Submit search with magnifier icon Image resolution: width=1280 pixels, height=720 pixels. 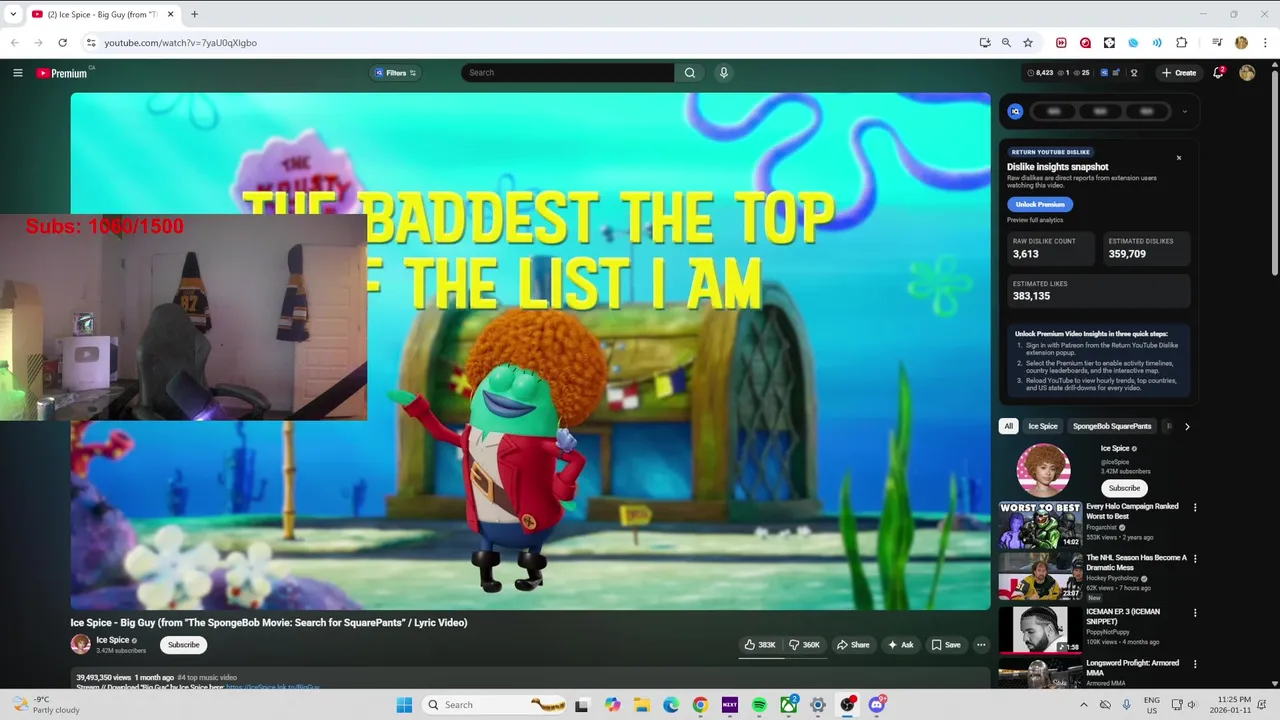690,73
